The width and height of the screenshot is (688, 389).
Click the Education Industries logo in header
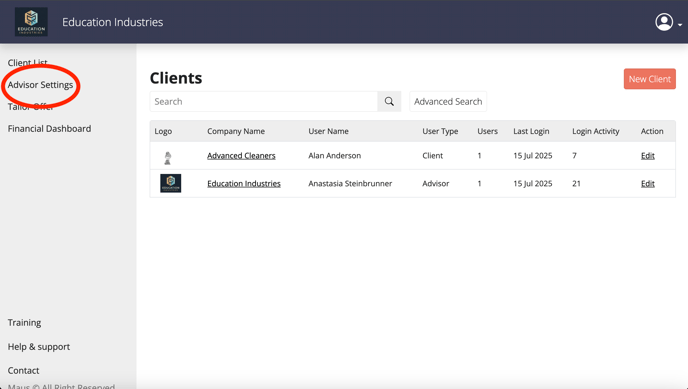[31, 21]
